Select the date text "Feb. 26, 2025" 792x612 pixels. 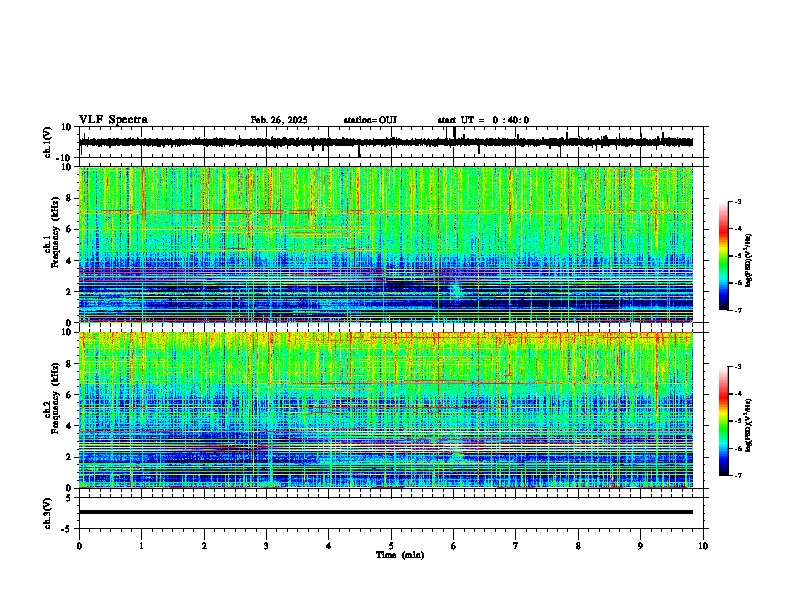(279, 120)
